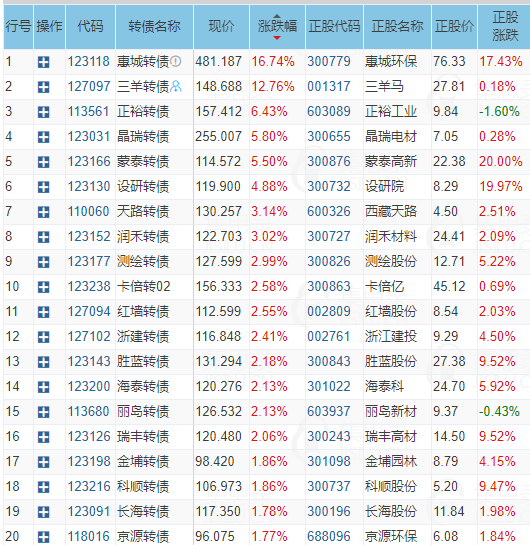
Task: Click the plus icon for 卡倍转02 row
Action: pos(43,287)
